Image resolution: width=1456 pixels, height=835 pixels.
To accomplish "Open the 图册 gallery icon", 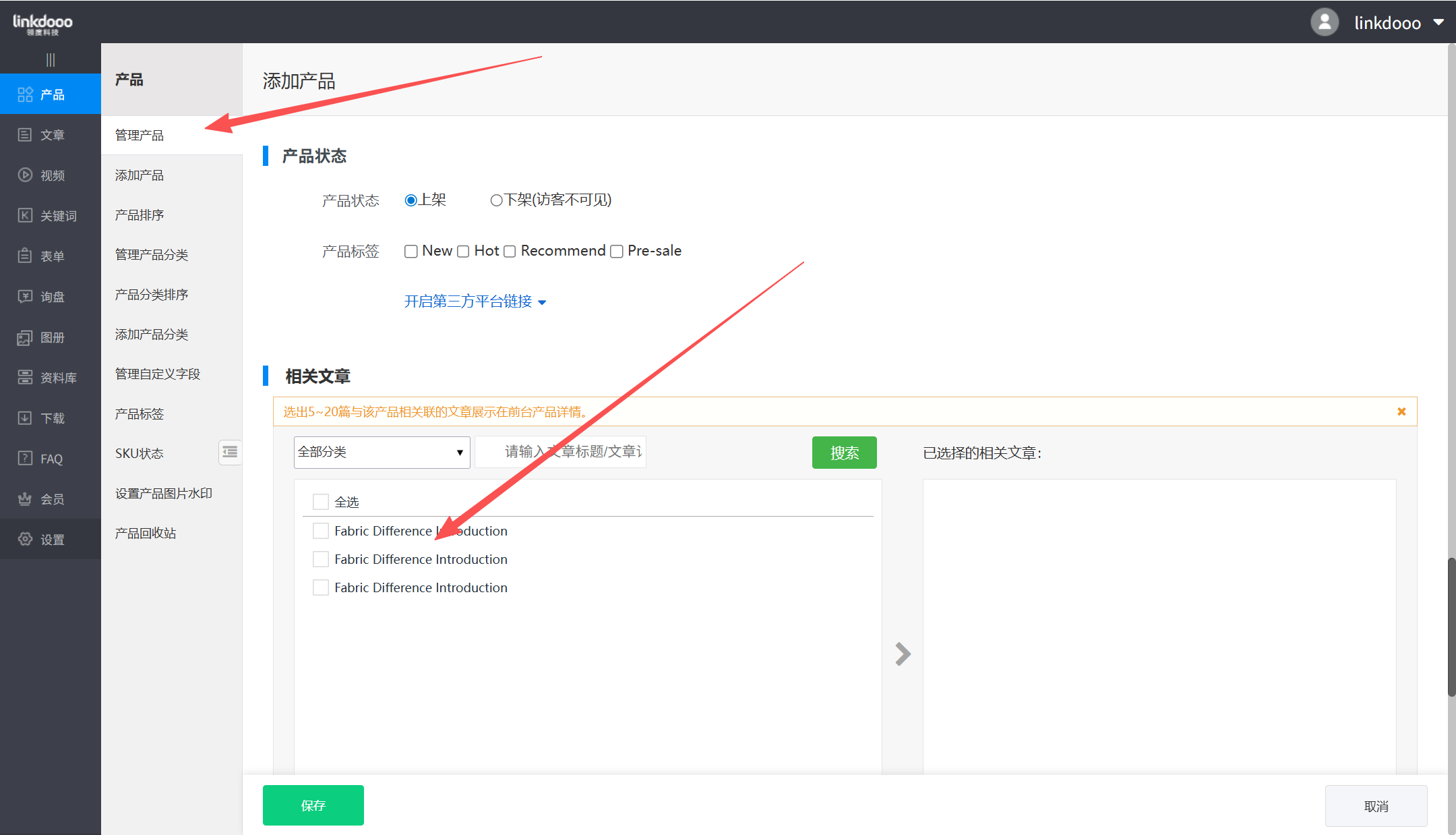I will point(25,337).
